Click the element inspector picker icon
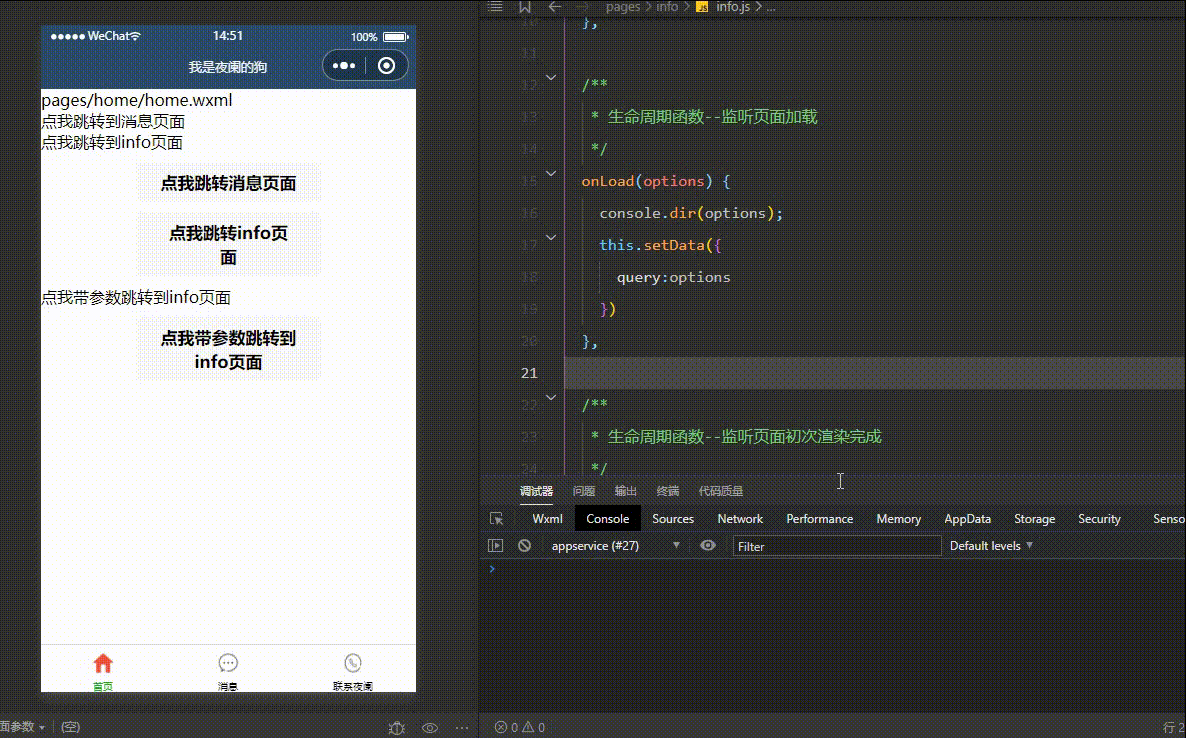1186x738 pixels. pos(496,519)
